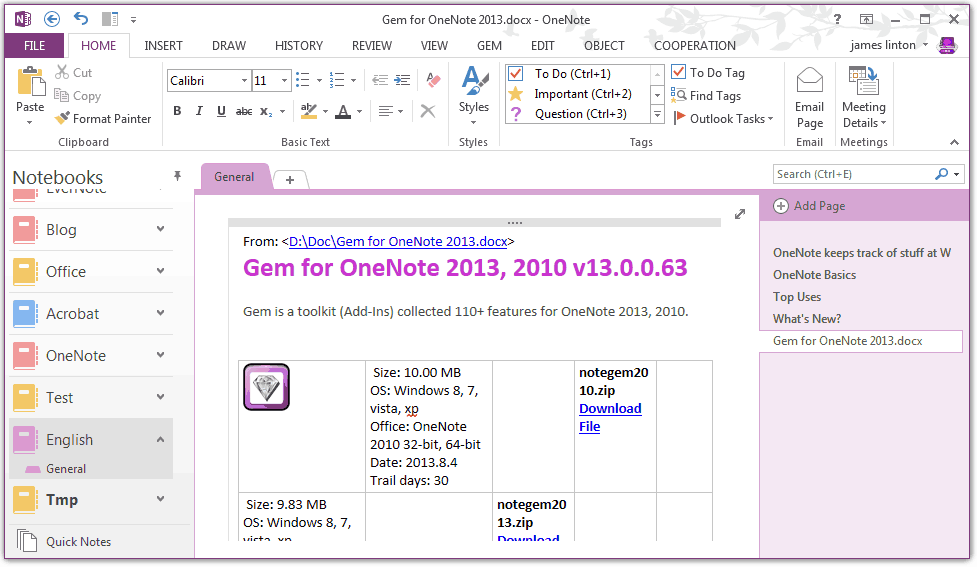Click the Find Tags icon

click(x=679, y=95)
